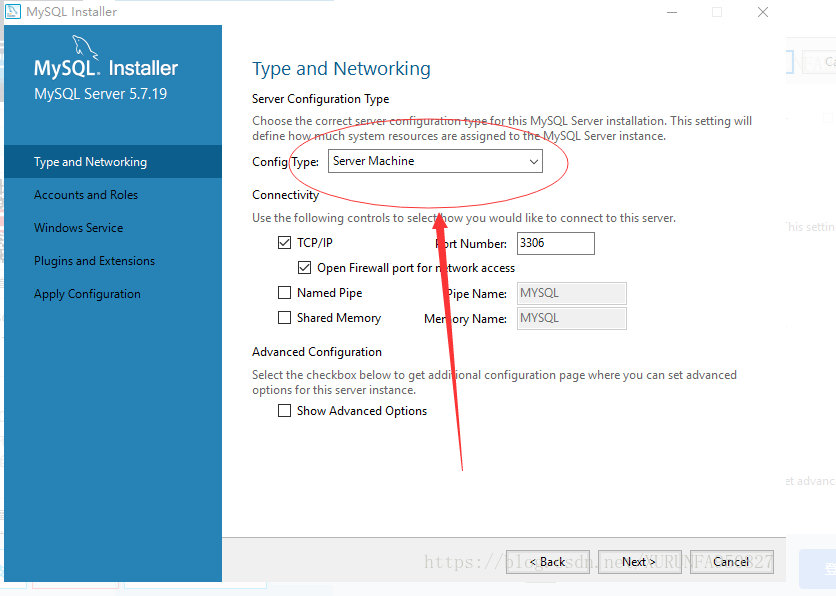Click the maximize window button
The height and width of the screenshot is (596, 836).
(x=717, y=12)
